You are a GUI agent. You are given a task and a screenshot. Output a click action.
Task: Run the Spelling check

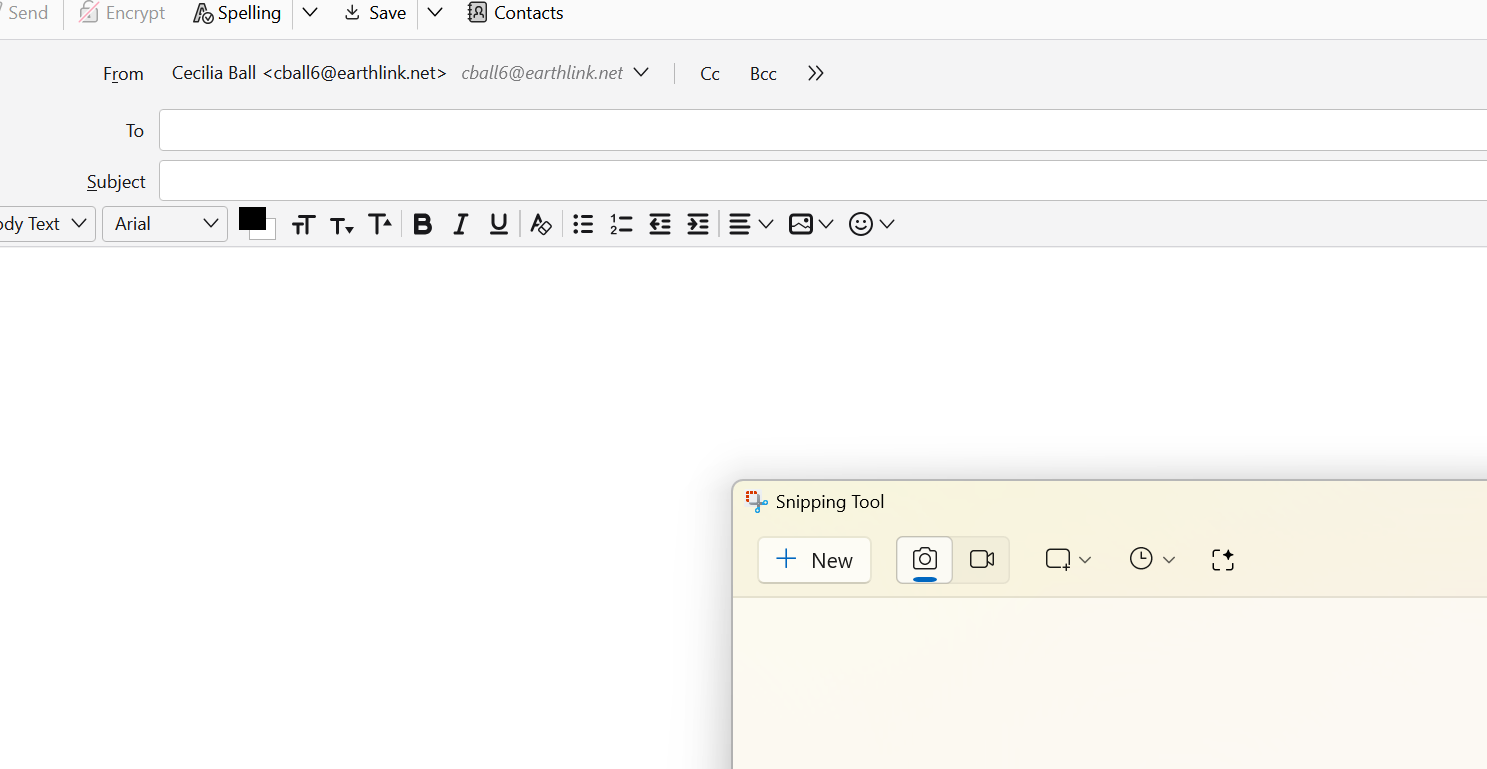[x=237, y=13]
